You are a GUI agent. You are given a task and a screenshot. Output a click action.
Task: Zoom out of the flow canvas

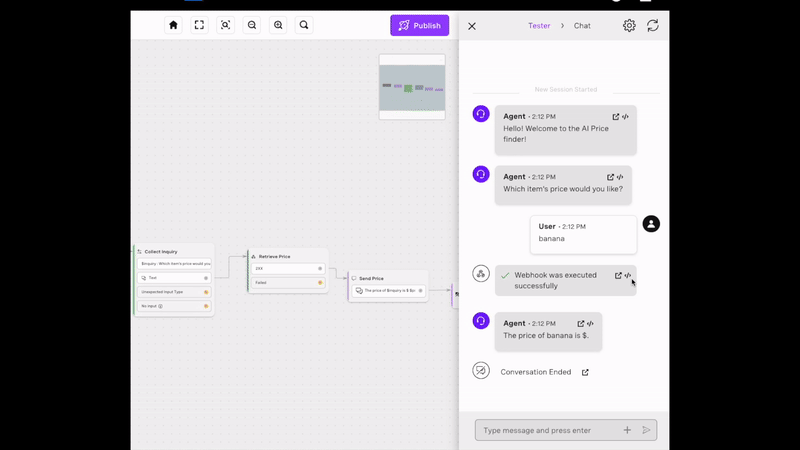click(x=252, y=25)
